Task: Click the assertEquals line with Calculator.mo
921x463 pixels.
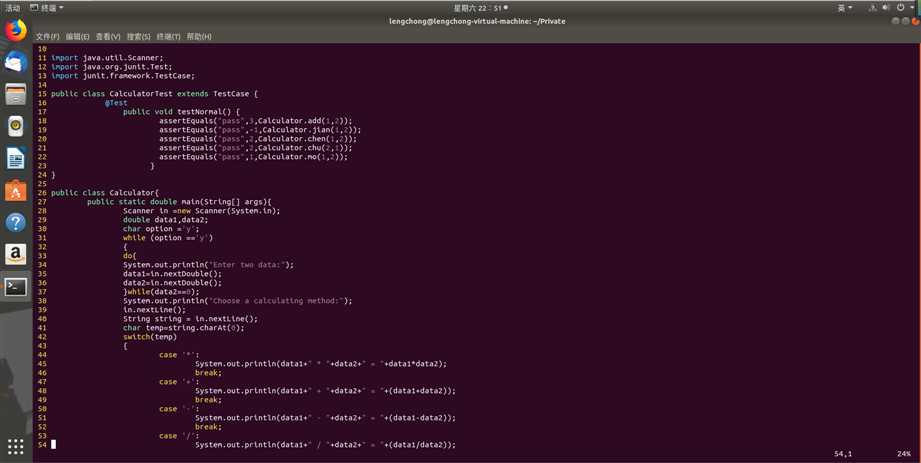Action: click(253, 157)
